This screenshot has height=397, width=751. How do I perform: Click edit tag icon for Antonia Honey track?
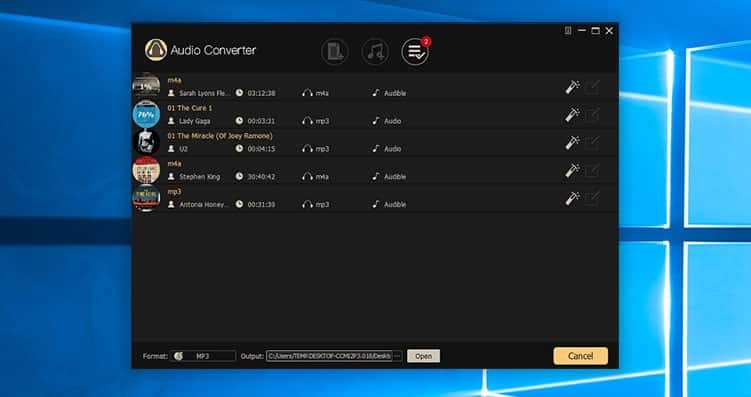(x=592, y=198)
